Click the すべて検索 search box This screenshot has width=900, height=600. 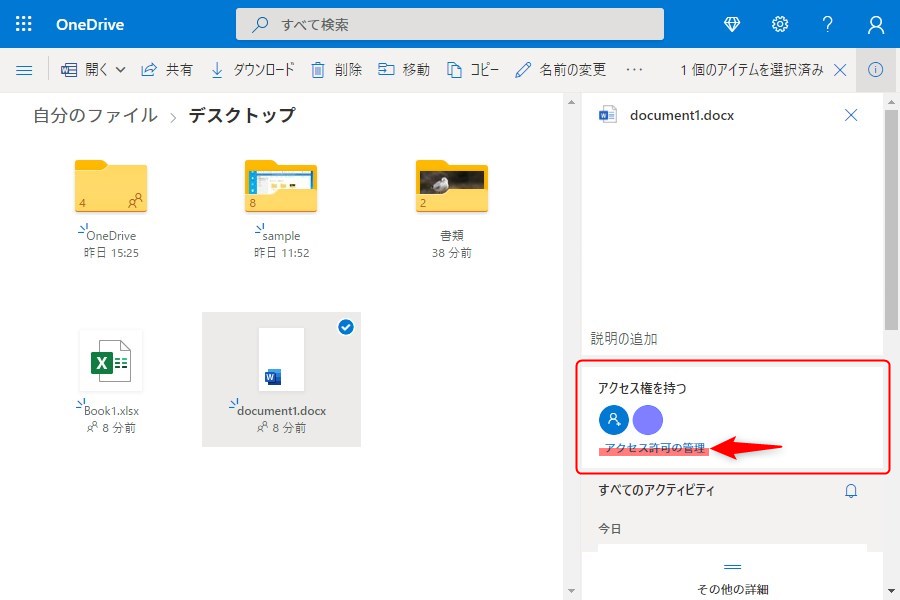click(x=450, y=24)
